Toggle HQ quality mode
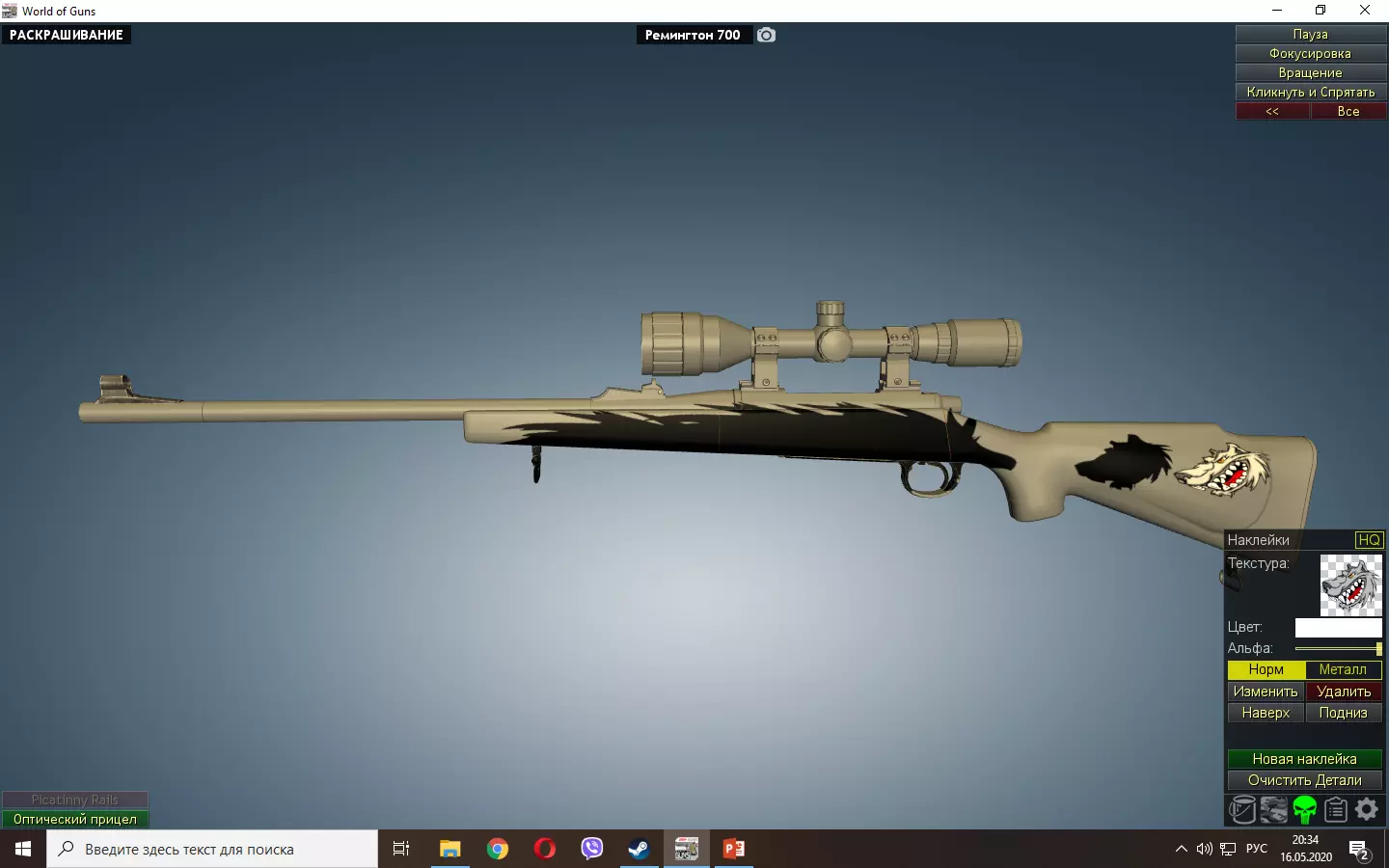This screenshot has height=868, width=1389. (1369, 540)
